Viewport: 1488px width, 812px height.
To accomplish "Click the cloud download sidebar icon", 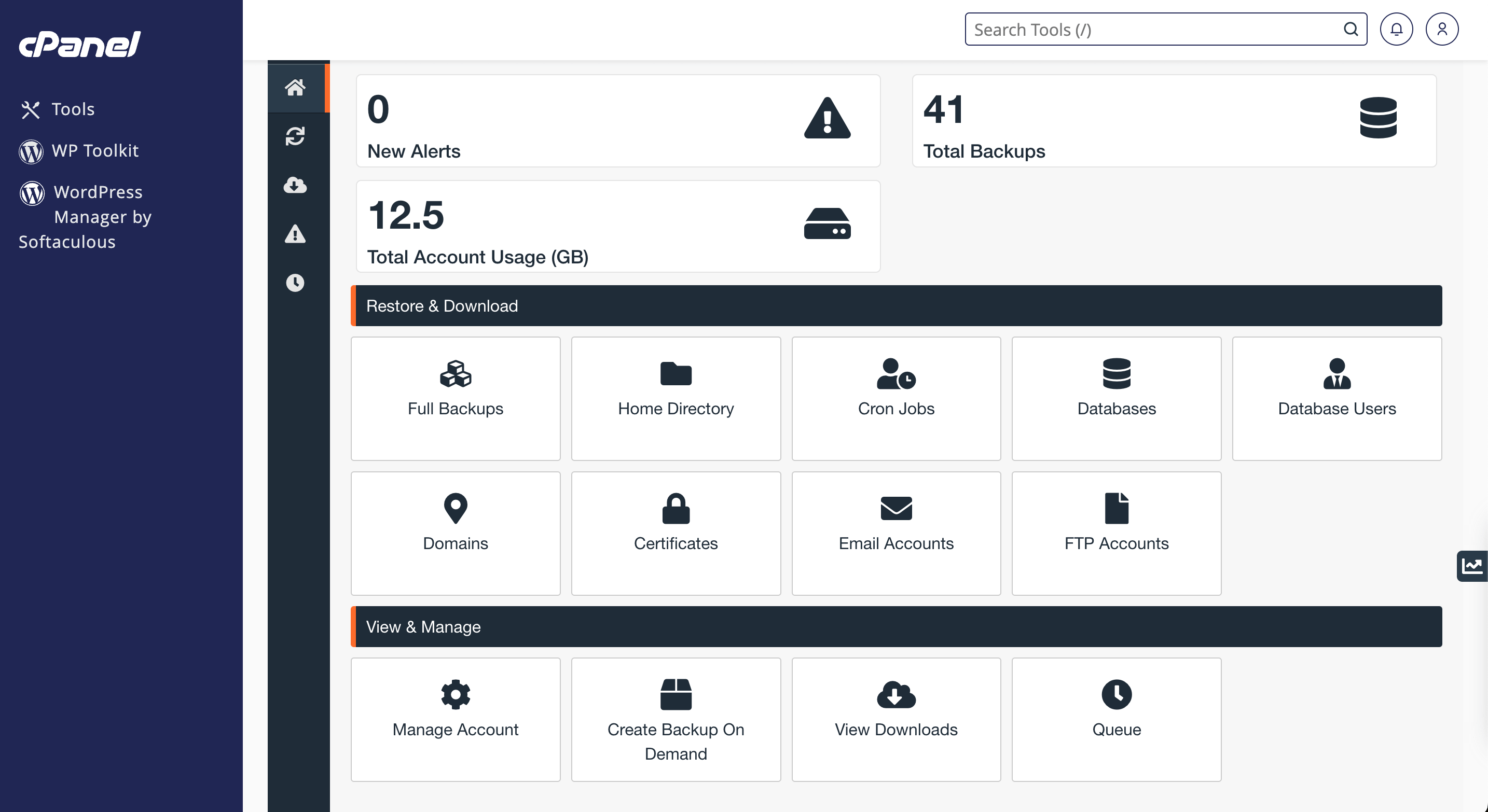I will pos(295,185).
